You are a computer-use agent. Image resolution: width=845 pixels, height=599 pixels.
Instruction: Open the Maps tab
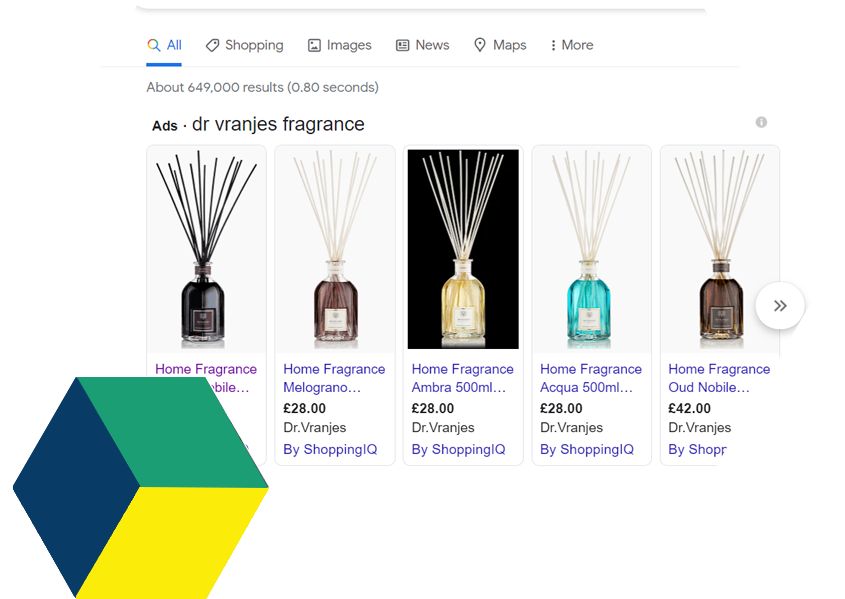pyautogui.click(x=500, y=45)
